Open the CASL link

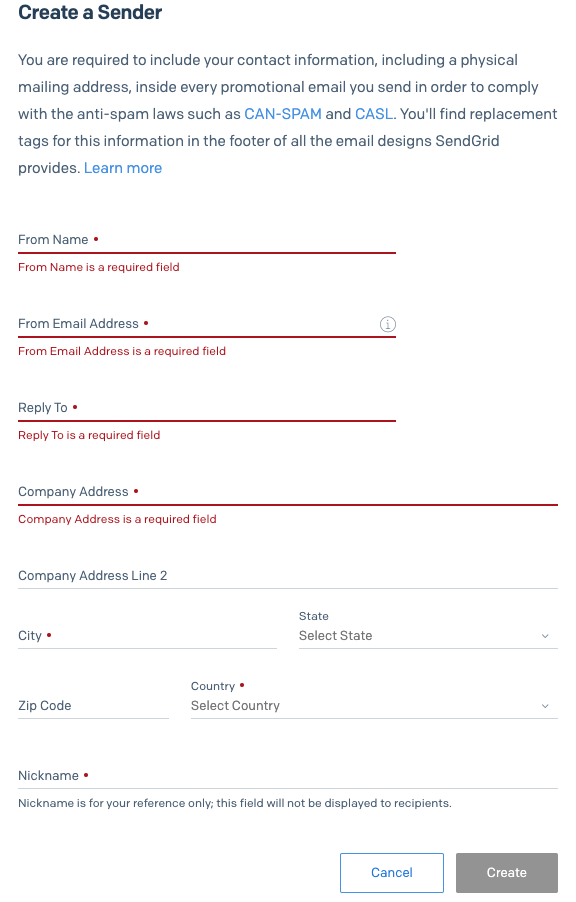(x=373, y=114)
